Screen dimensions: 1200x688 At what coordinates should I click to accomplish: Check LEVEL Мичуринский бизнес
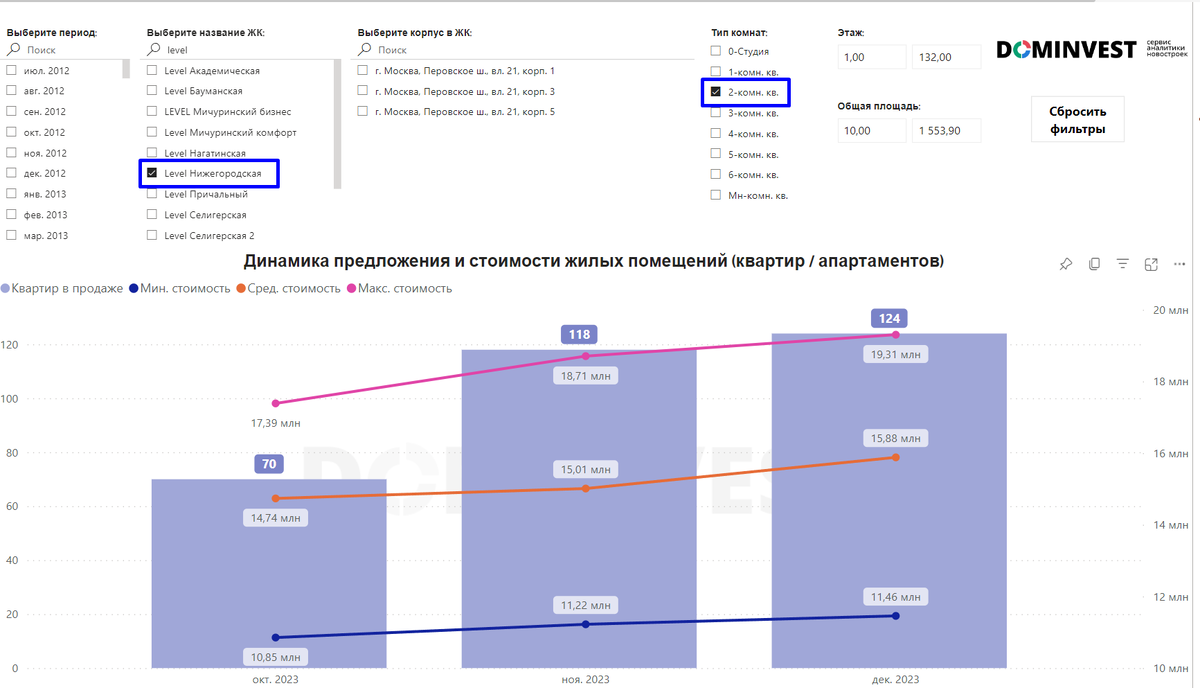152,112
